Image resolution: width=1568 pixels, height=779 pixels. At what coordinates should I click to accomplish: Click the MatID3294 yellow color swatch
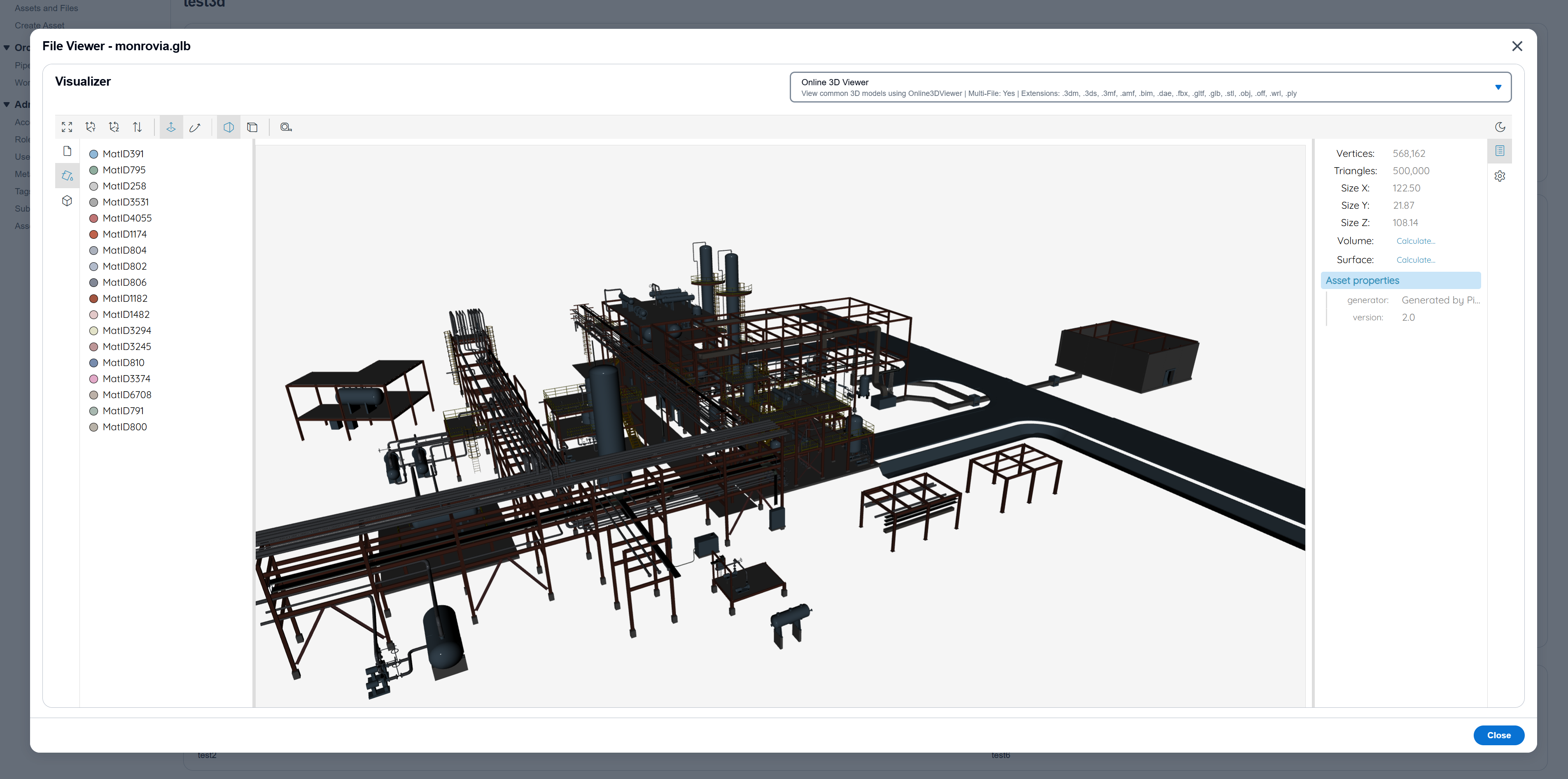click(94, 331)
